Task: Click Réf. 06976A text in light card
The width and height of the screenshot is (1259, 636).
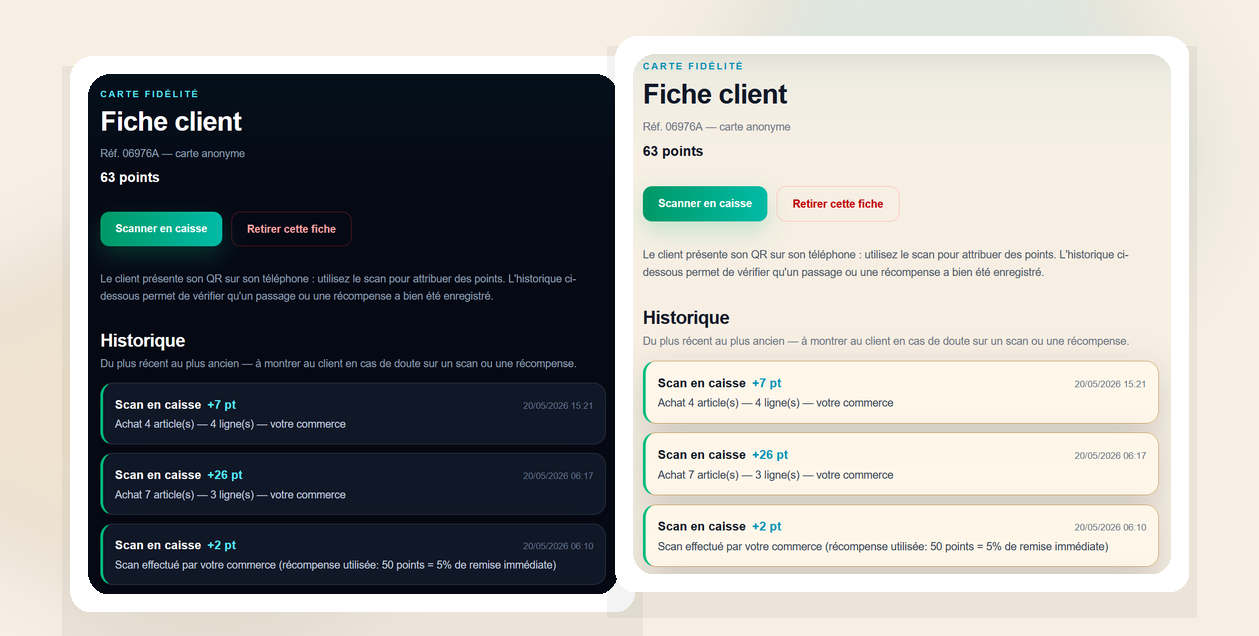Action: [x=716, y=127]
